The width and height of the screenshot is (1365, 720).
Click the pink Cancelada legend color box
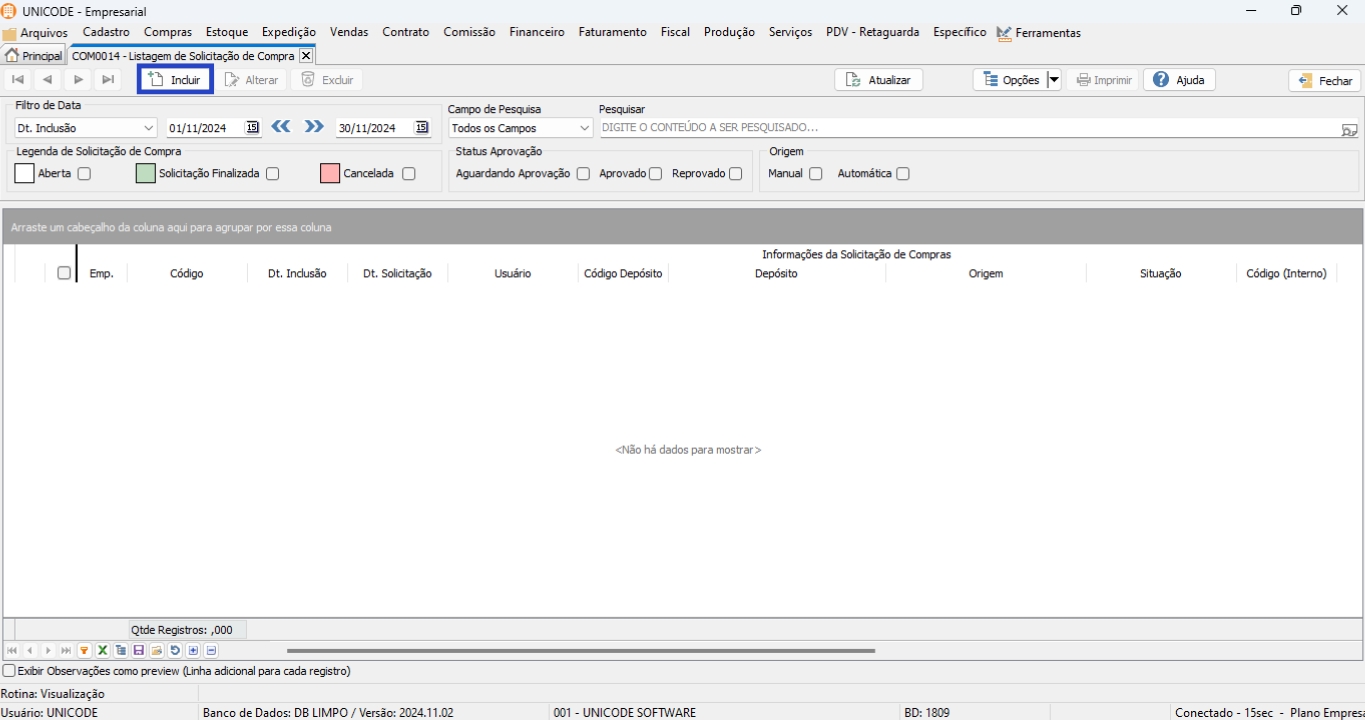(330, 174)
